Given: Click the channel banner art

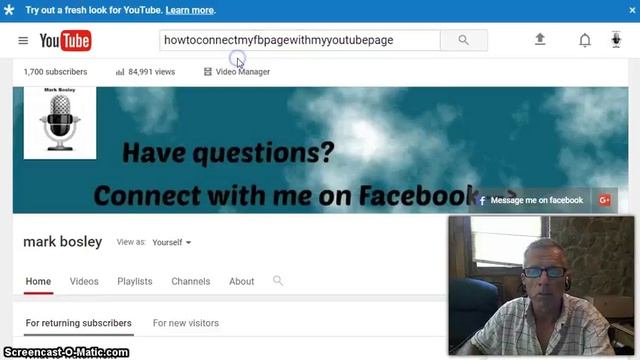Looking at the screenshot, I should click(320, 150).
